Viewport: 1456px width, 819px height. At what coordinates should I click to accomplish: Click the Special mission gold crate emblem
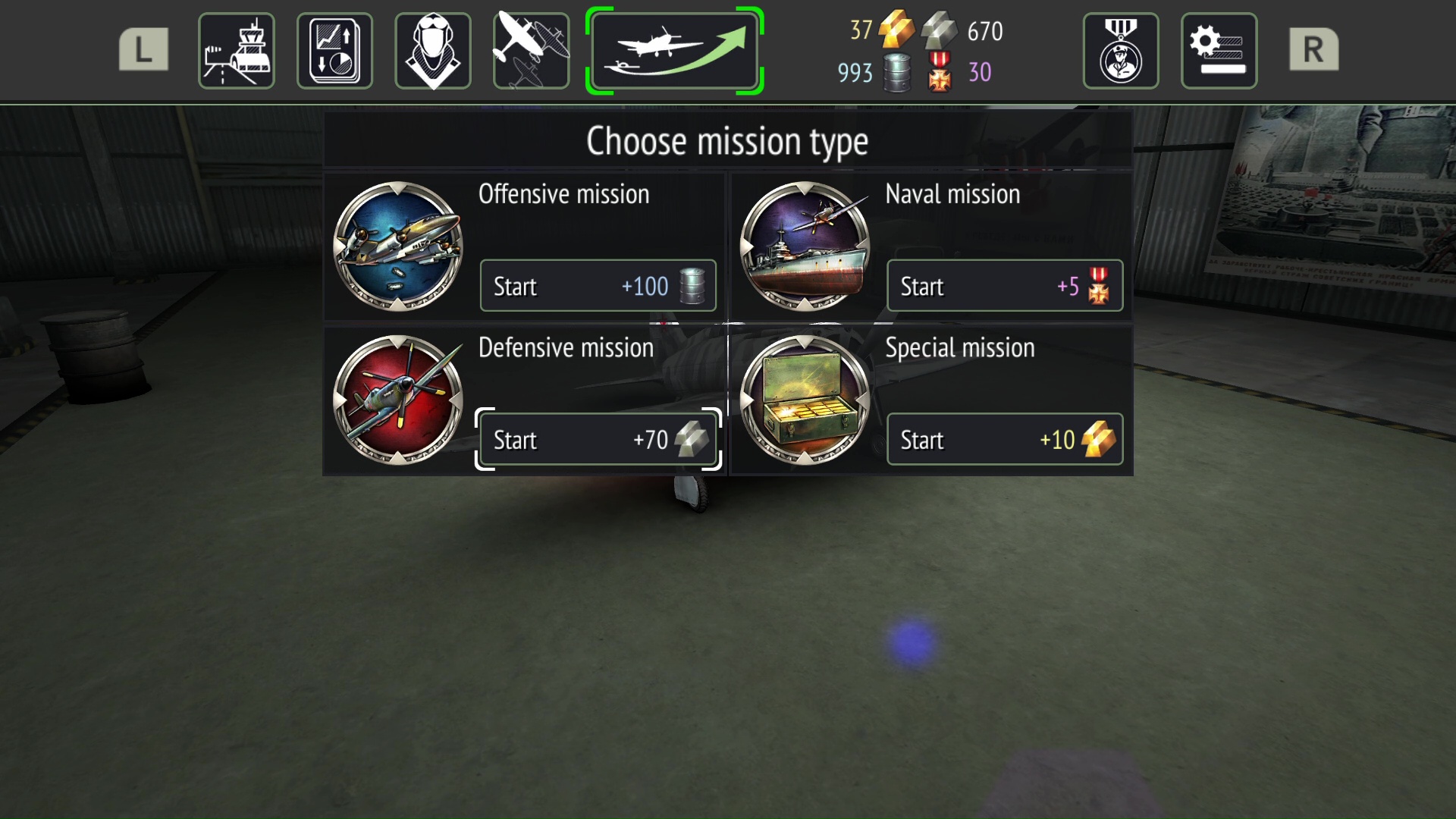[x=805, y=400]
